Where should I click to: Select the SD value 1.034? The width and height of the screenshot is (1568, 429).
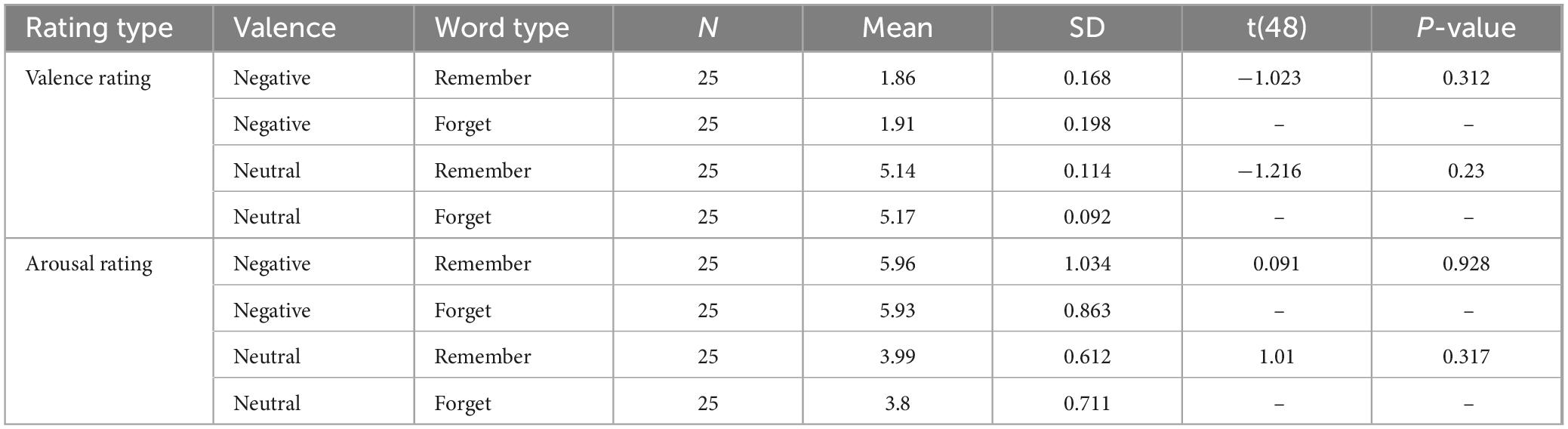point(1087,264)
